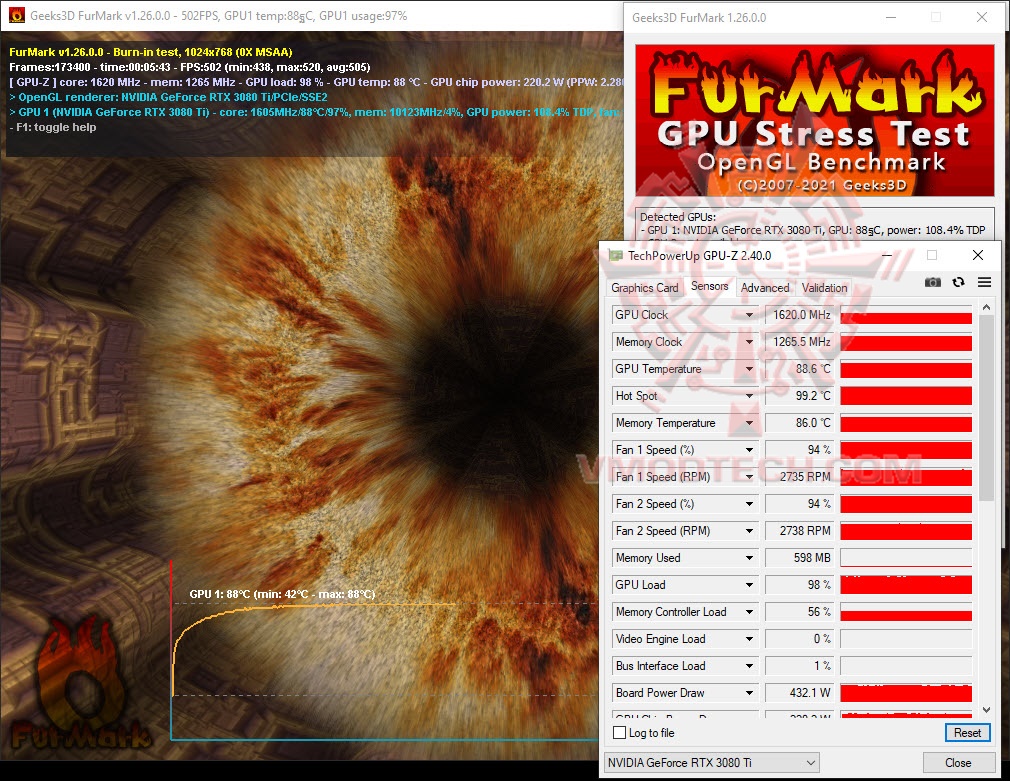
Task: Open the Hot Spot sensor dropdown
Action: 749,396
